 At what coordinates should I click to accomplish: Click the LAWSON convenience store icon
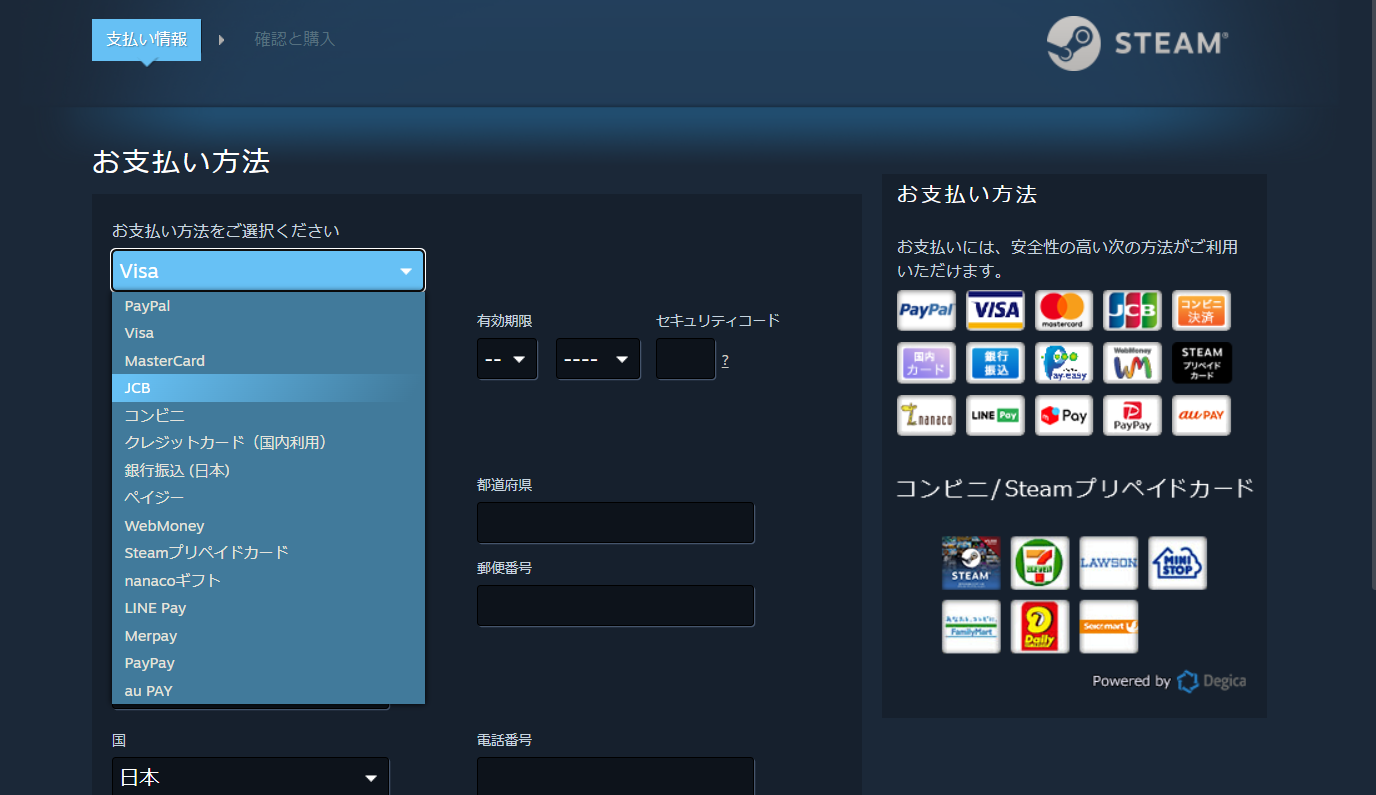1108,562
